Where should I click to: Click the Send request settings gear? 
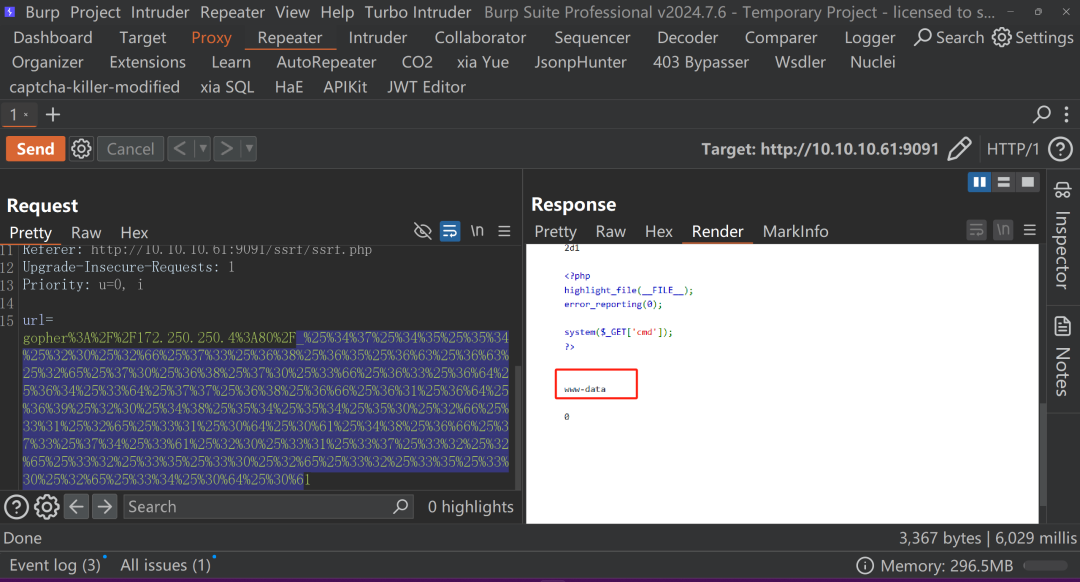point(81,149)
